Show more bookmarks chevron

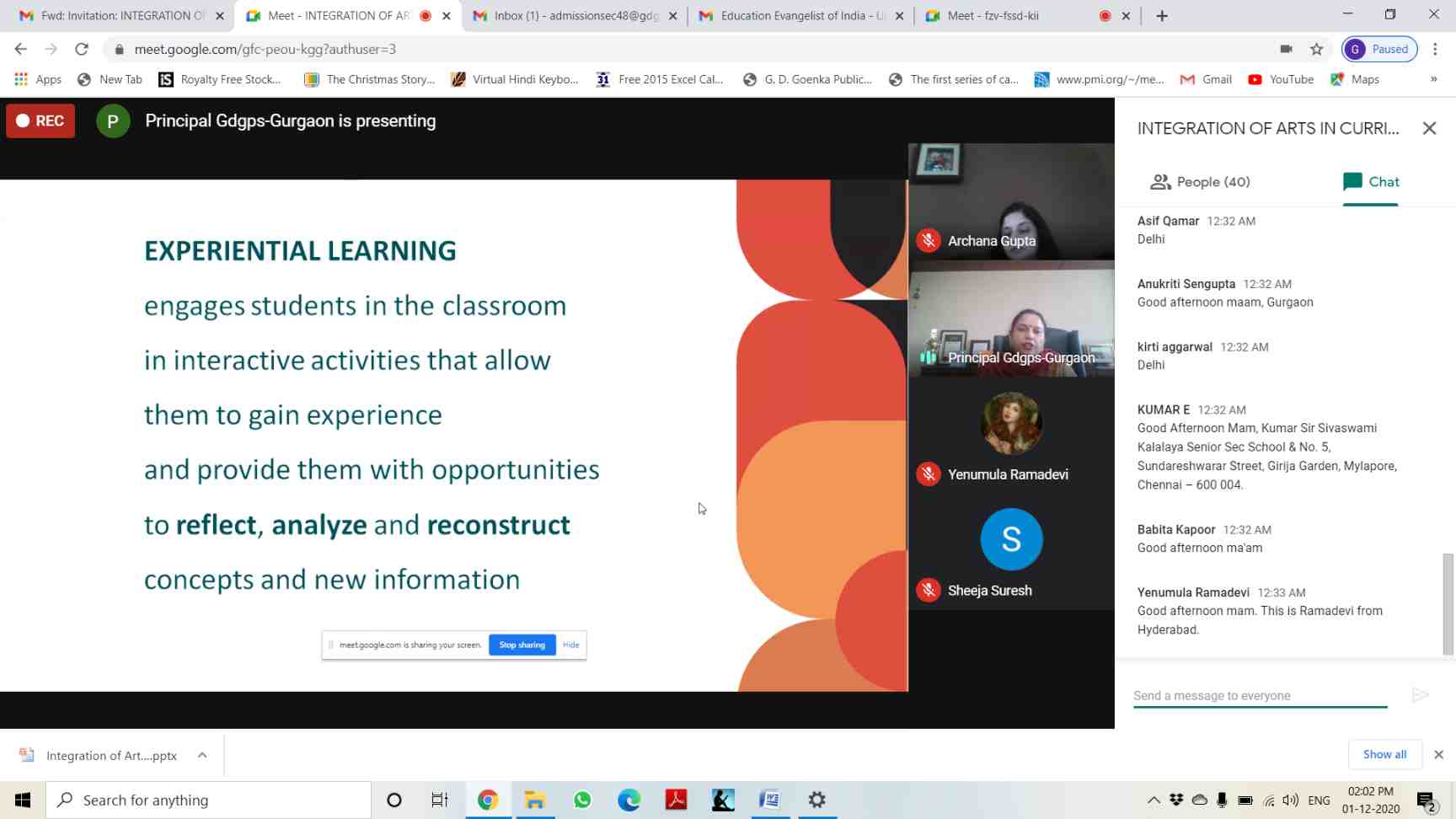pyautogui.click(x=1434, y=79)
